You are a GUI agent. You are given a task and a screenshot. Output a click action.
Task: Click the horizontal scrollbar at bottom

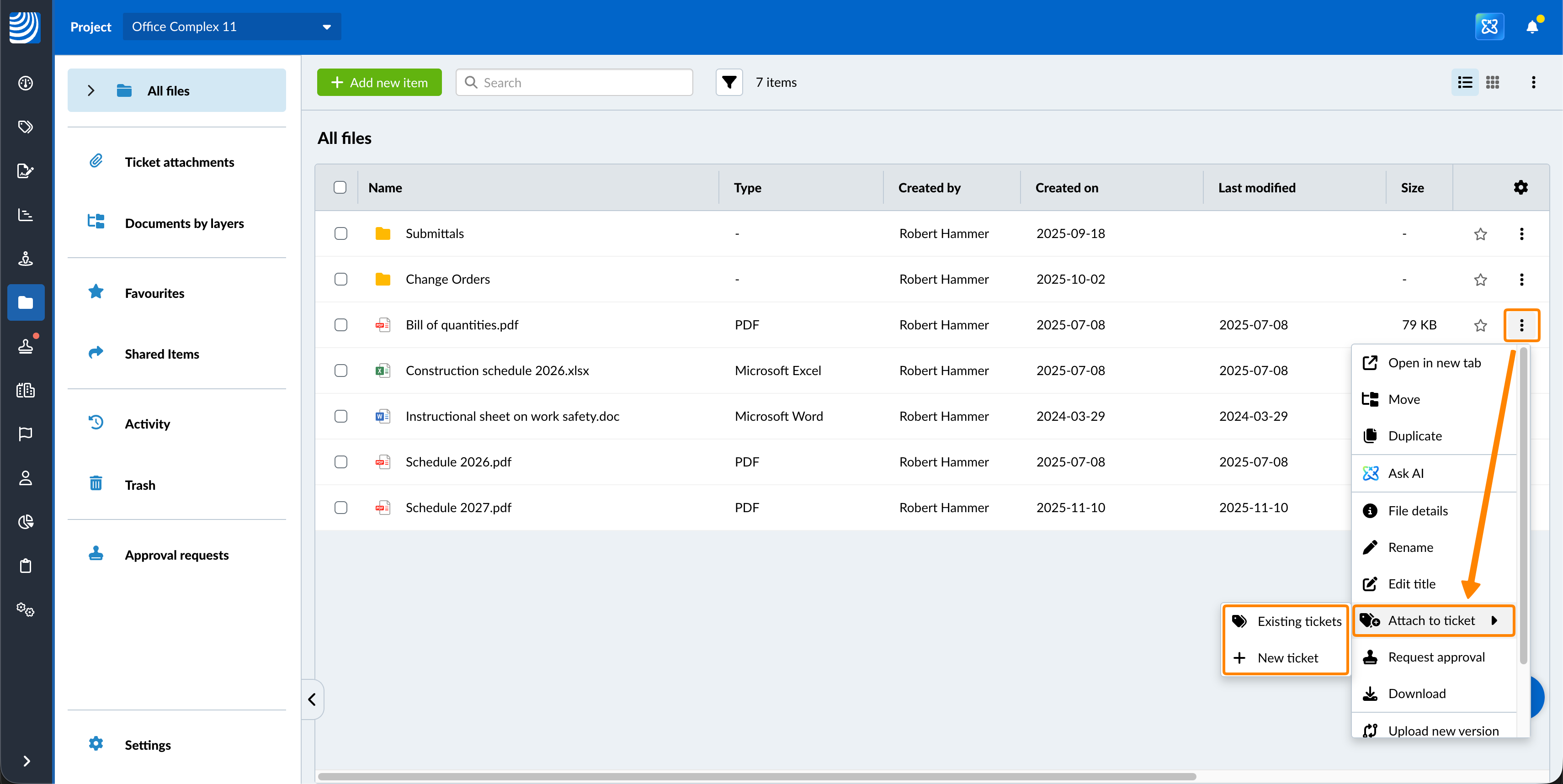click(757, 777)
